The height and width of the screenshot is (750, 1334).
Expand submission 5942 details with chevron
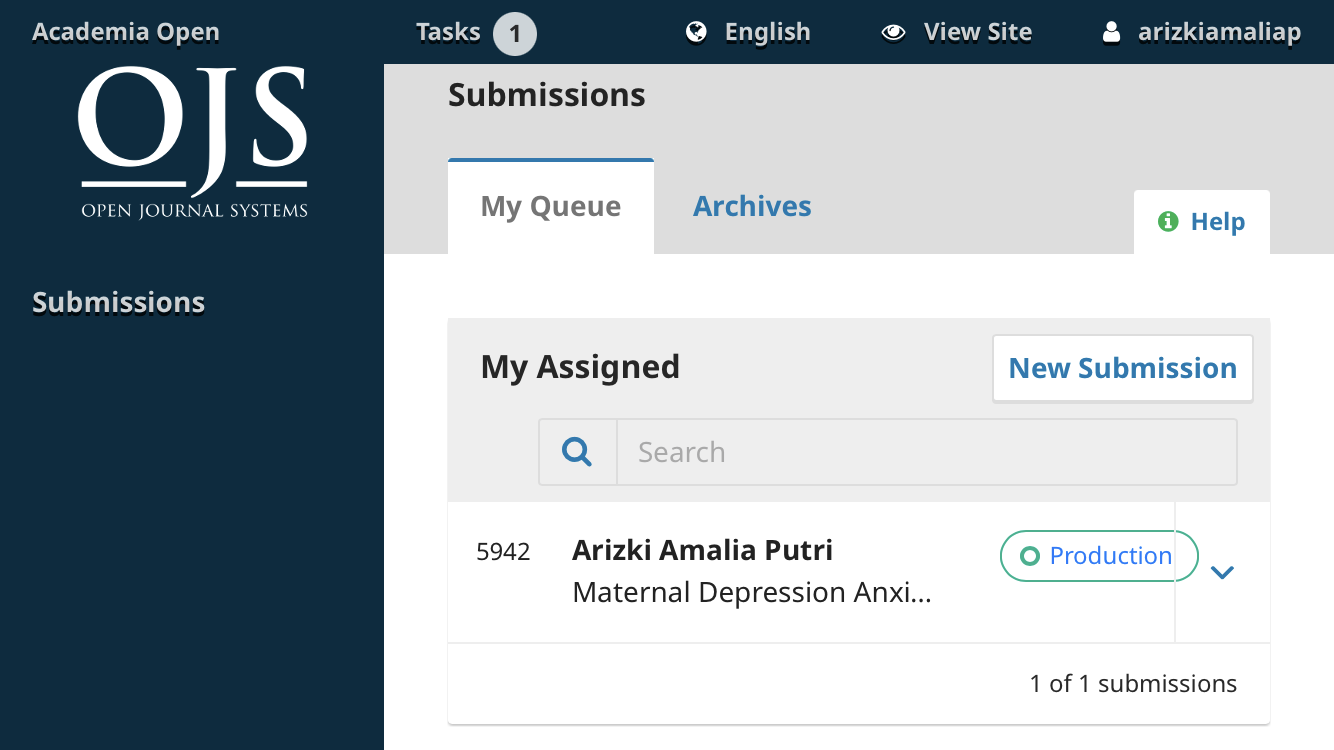tap(1222, 572)
